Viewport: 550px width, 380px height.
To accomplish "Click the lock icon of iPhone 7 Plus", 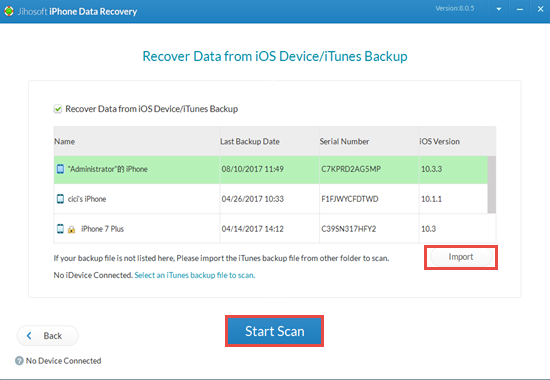I will pos(72,229).
